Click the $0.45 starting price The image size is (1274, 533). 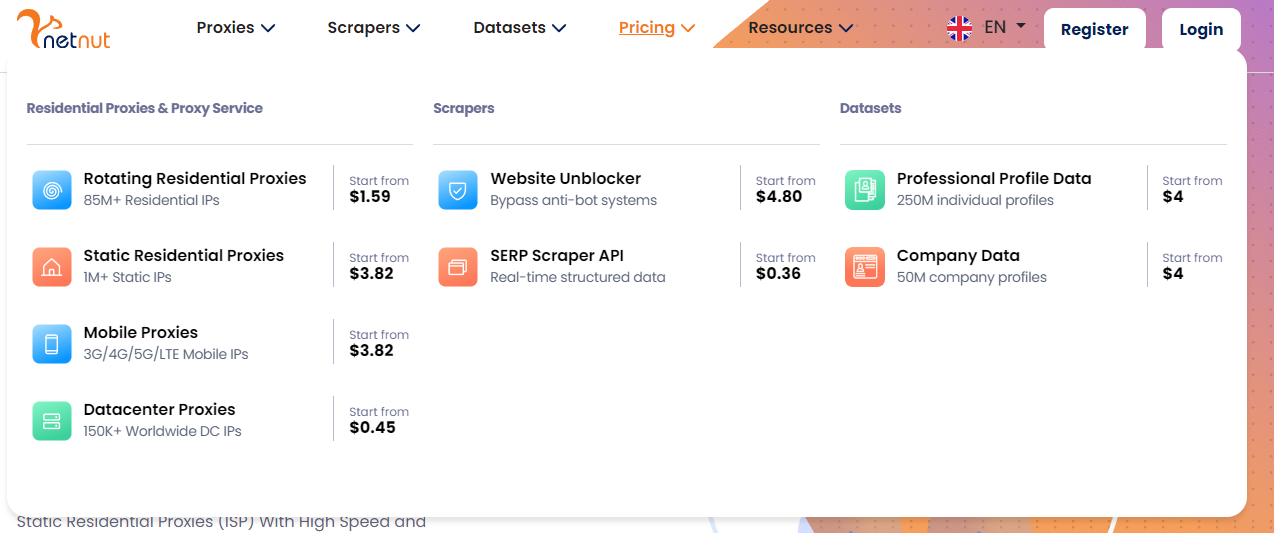pos(372,428)
